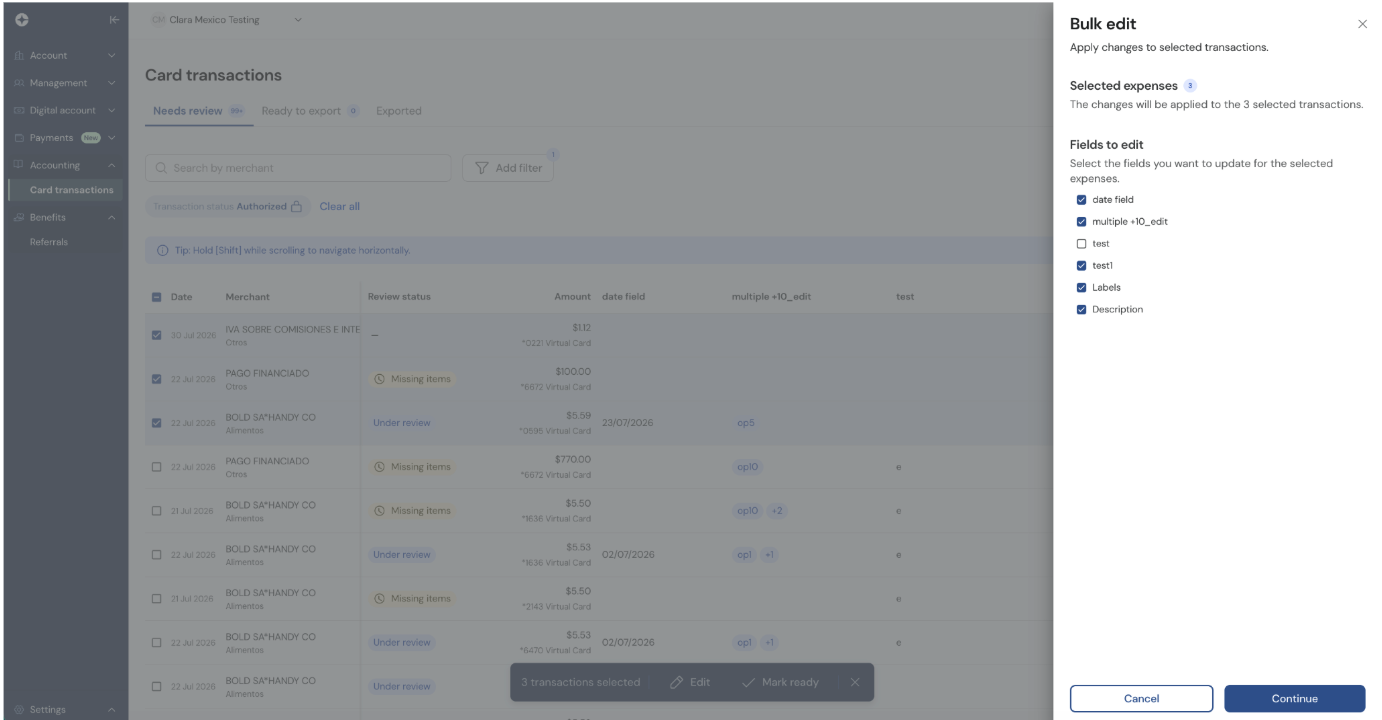Image resolution: width=1382 pixels, height=720 pixels.
Task: Click the Continue button
Action: [x=1294, y=698]
